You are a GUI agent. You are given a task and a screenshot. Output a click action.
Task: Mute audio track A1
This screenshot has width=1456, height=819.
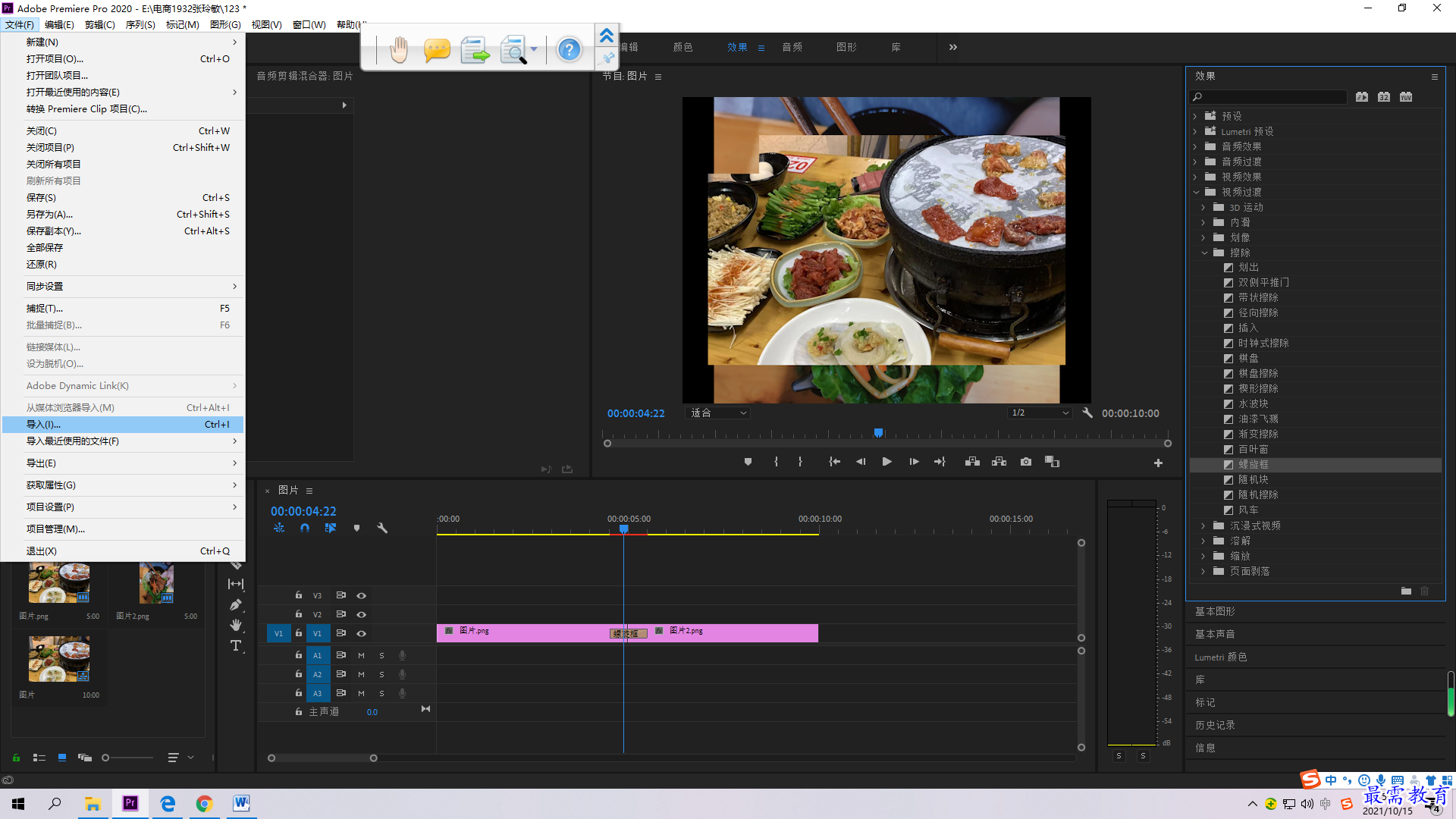click(x=361, y=655)
